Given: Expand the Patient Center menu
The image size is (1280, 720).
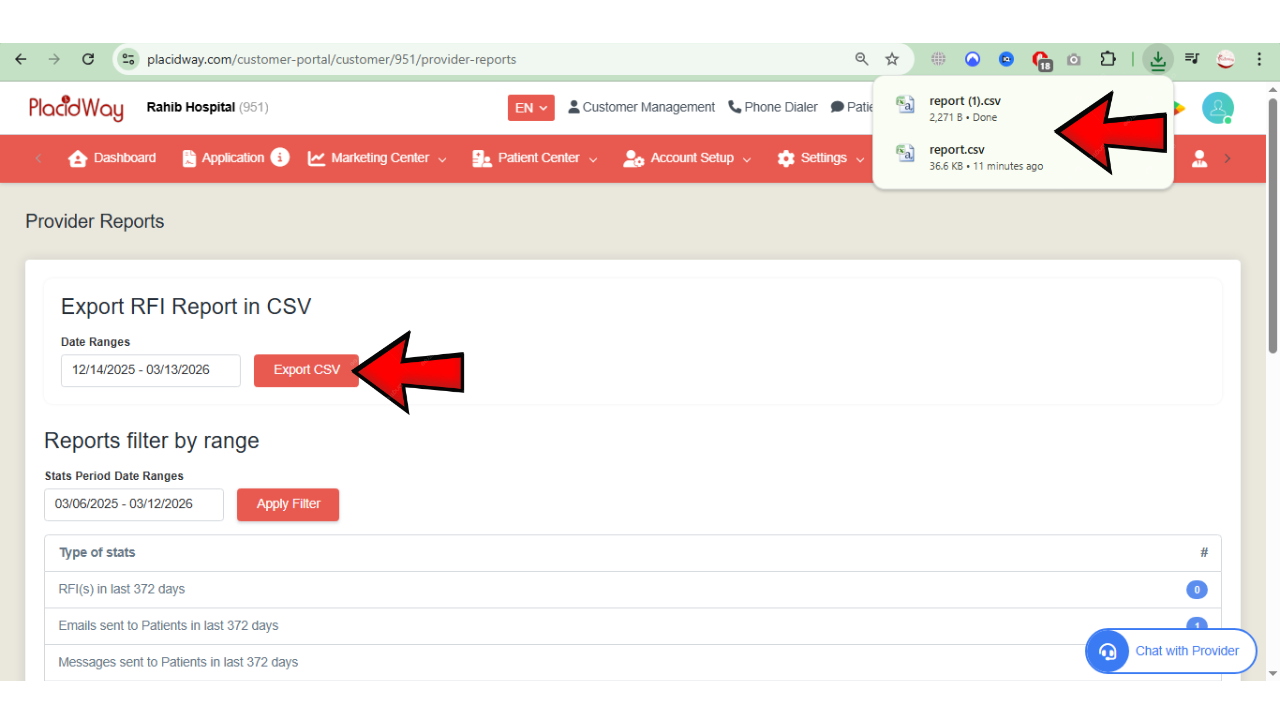Looking at the screenshot, I should point(535,158).
